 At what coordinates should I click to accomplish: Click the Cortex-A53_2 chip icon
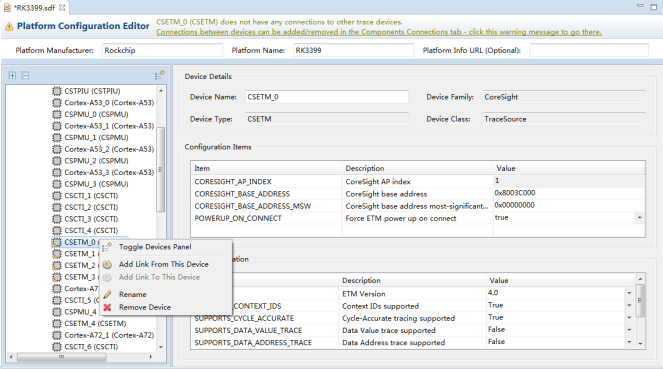point(57,149)
